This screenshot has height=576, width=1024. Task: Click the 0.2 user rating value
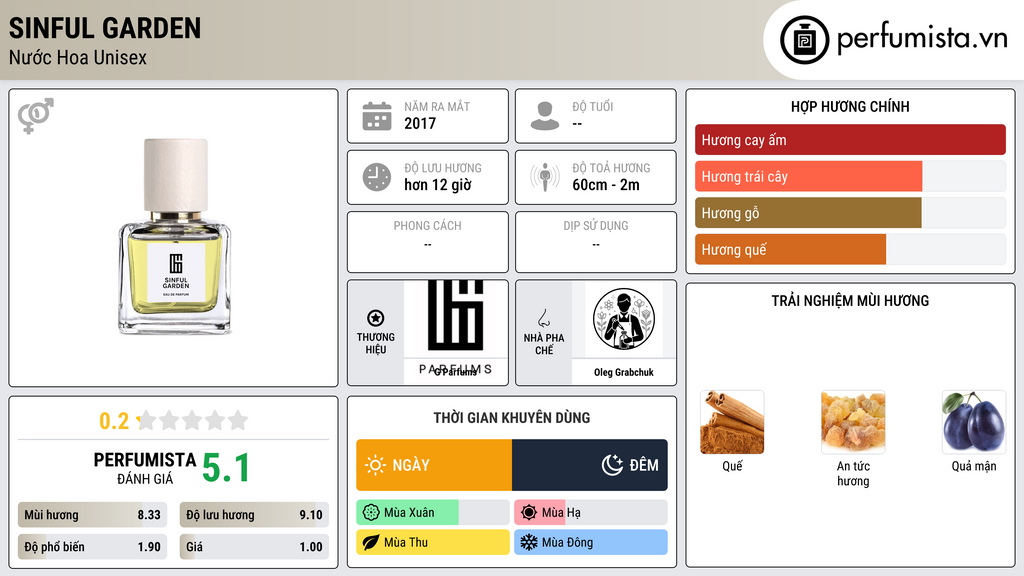click(x=114, y=421)
